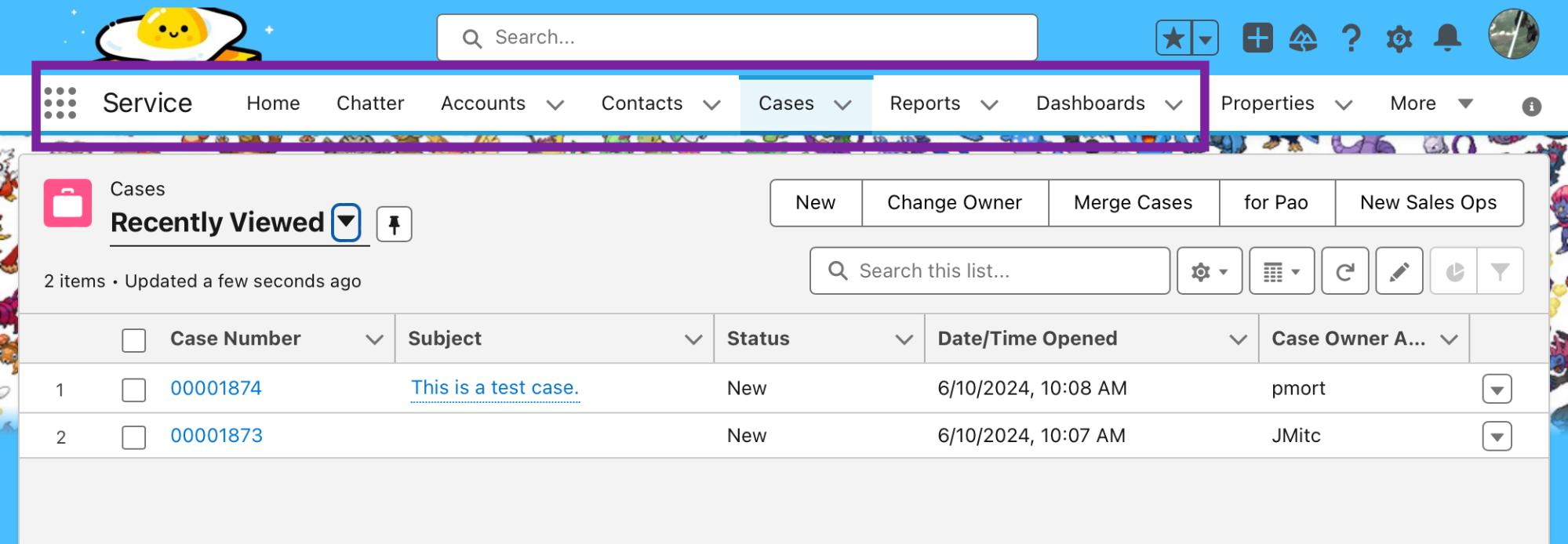Open the Home tab

click(x=273, y=103)
